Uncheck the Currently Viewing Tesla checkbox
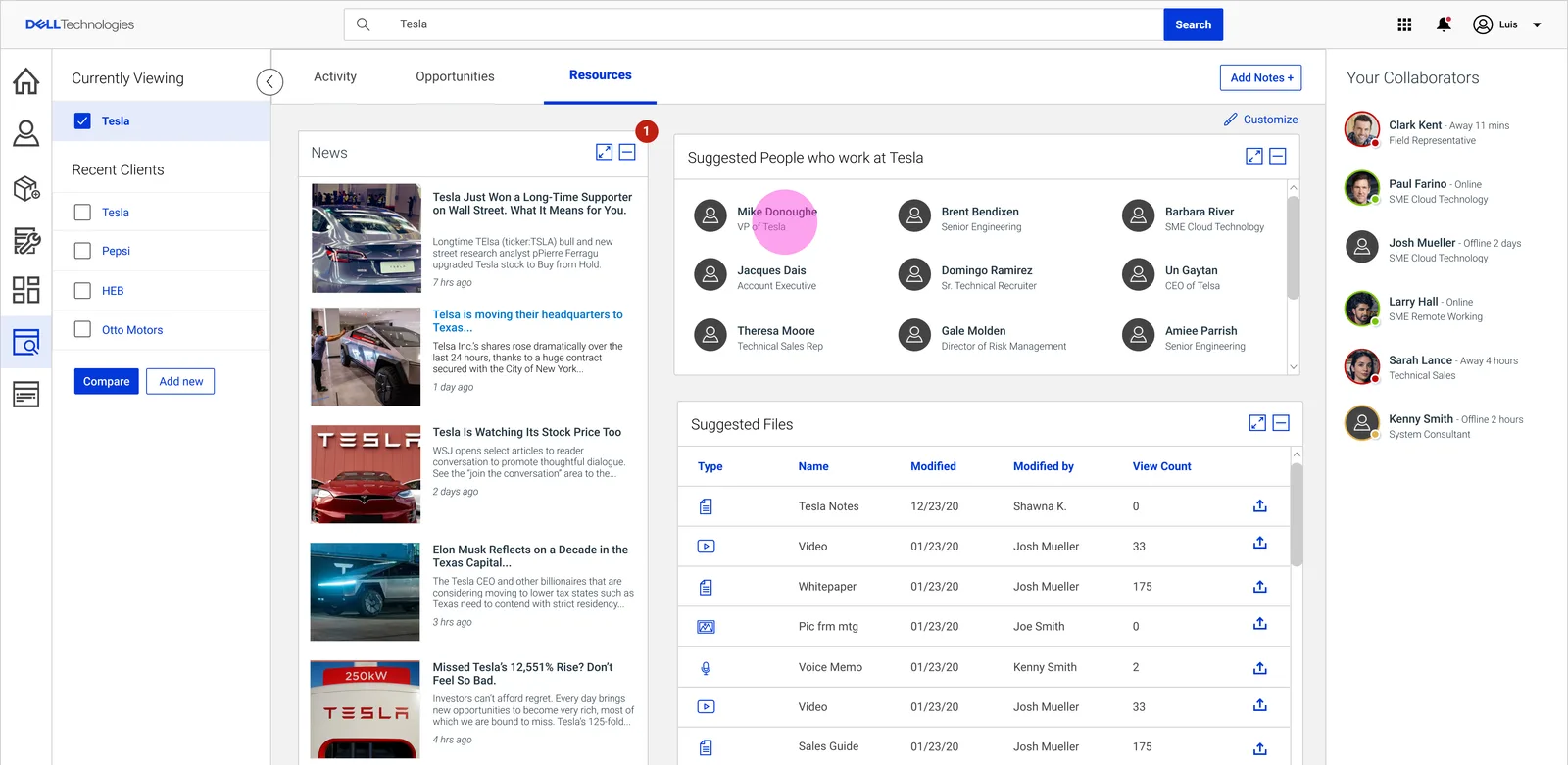Viewport: 1568px width, 765px height. pos(83,121)
